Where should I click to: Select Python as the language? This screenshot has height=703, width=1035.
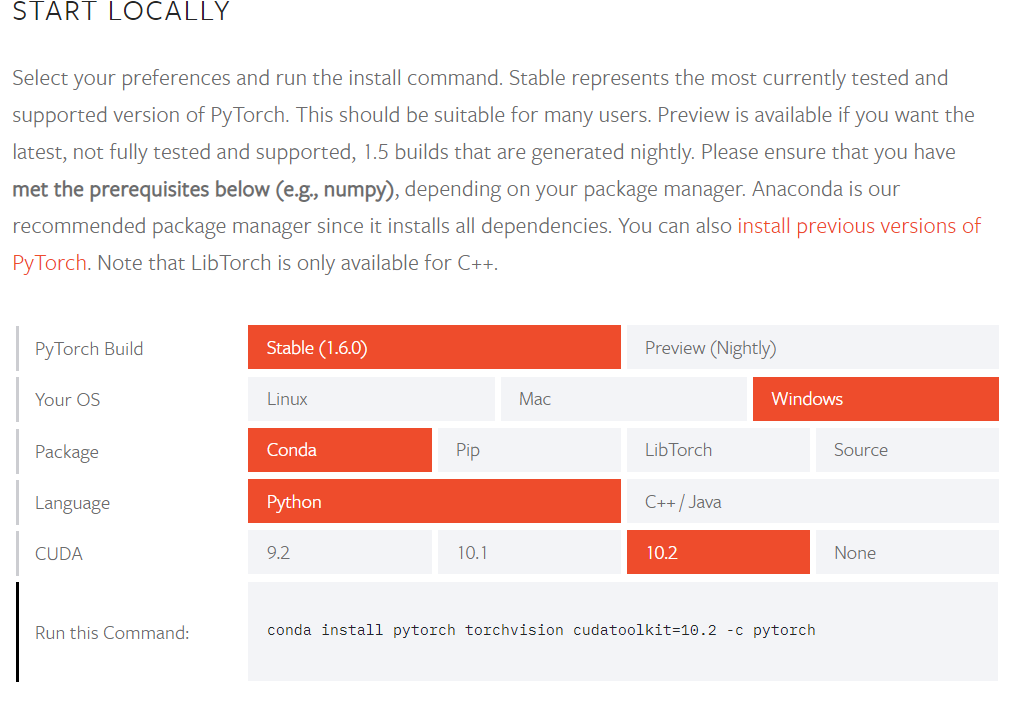coord(433,502)
